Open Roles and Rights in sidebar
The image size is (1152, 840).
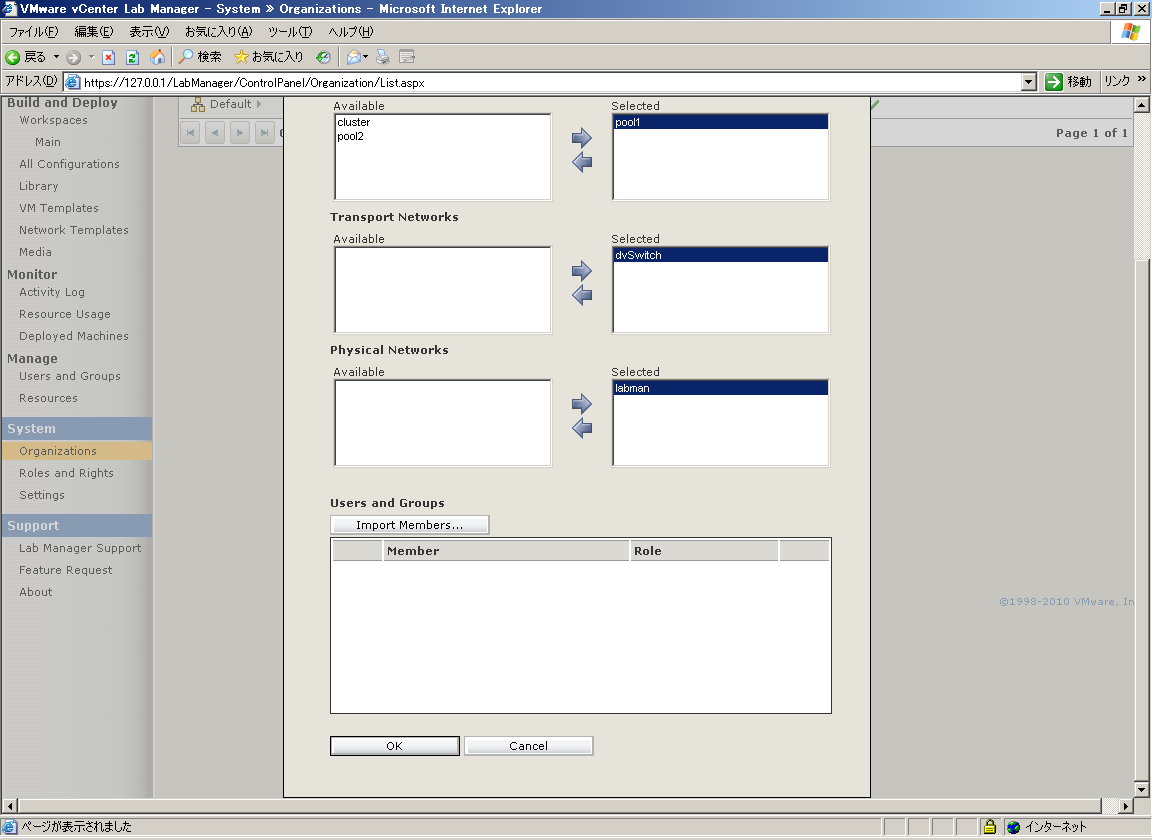pos(66,473)
